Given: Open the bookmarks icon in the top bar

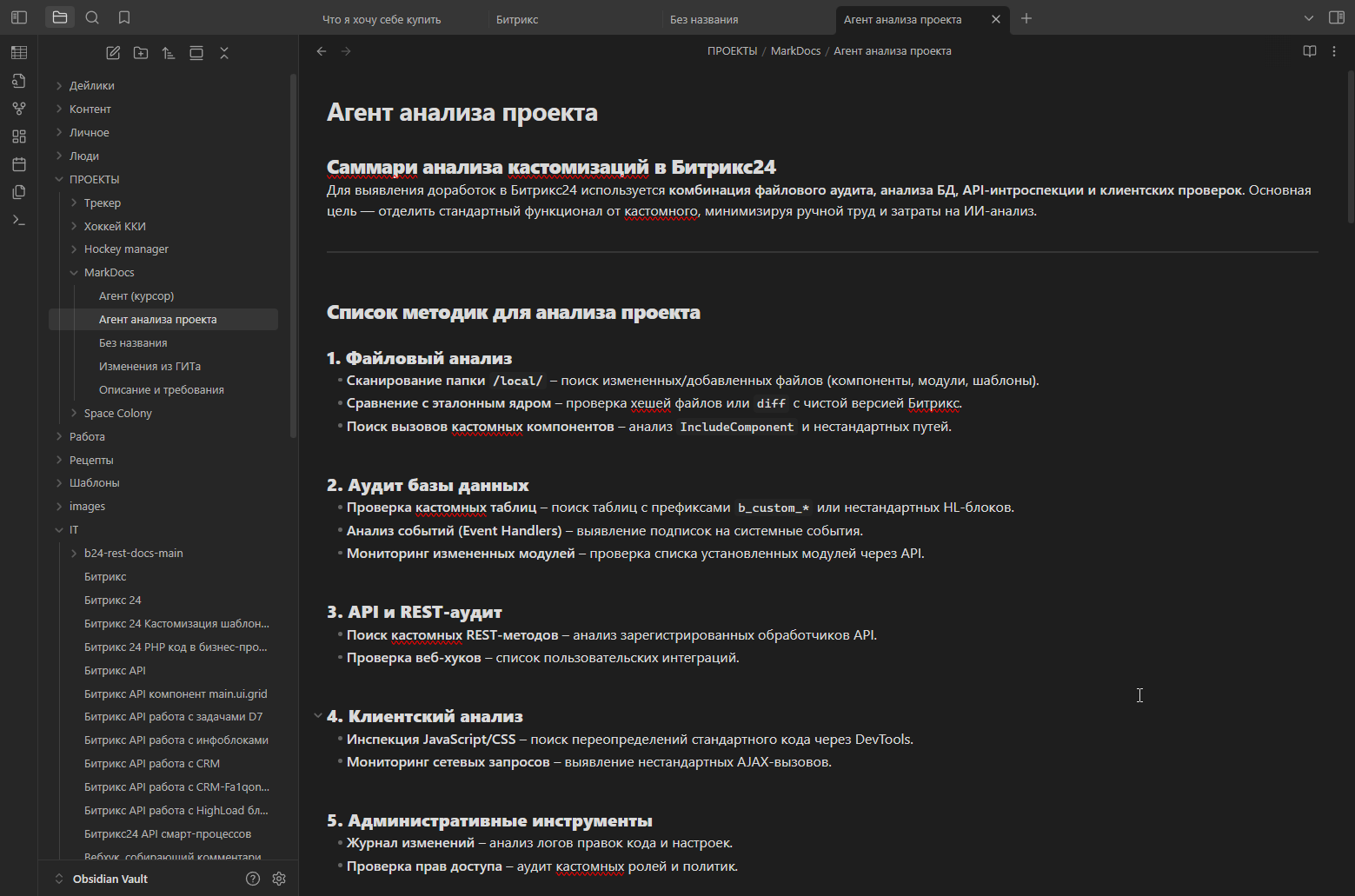Looking at the screenshot, I should click(x=123, y=17).
